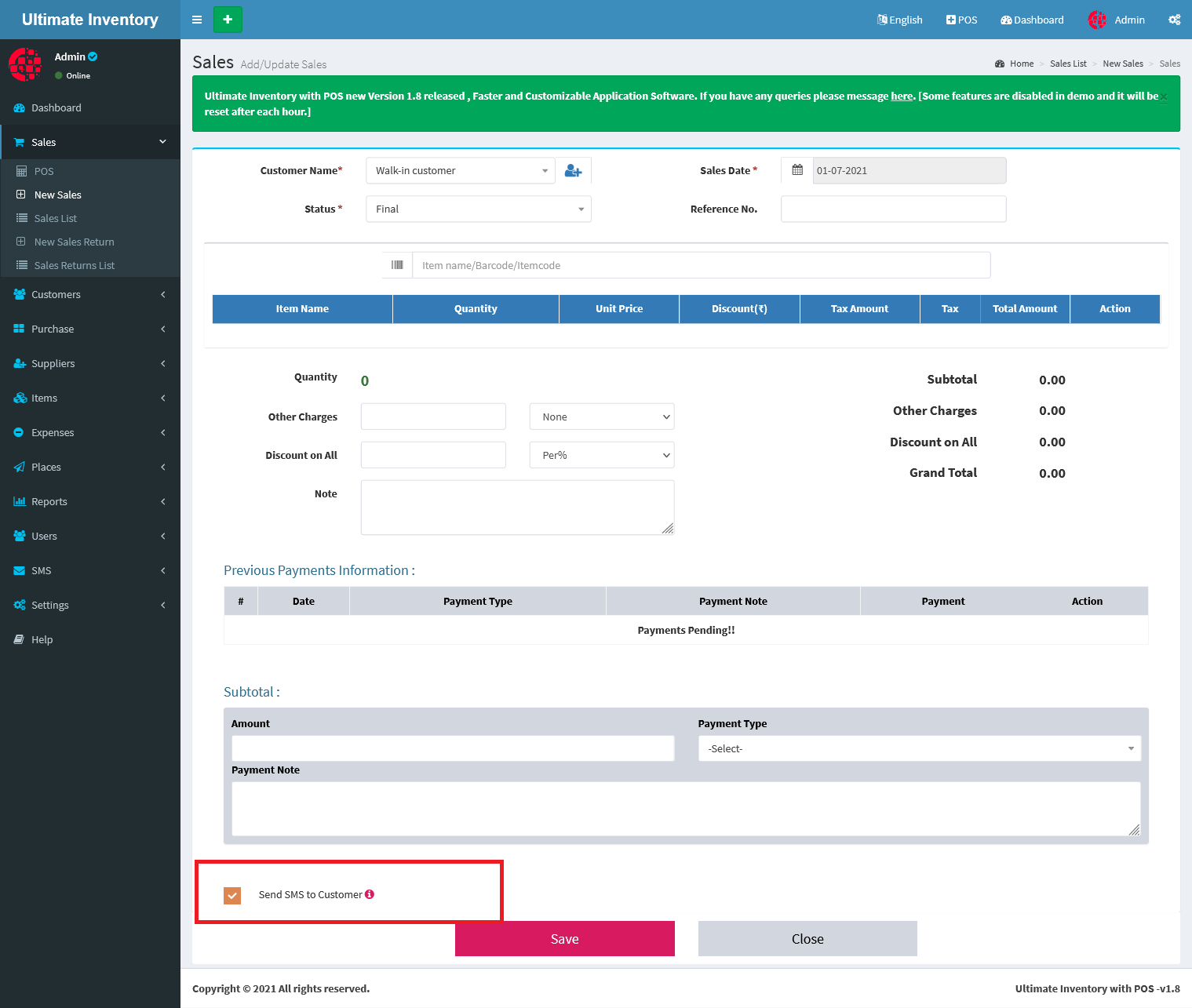This screenshot has width=1192, height=1008.
Task: Click the Dashboard icon in sidebar
Action: [20, 108]
